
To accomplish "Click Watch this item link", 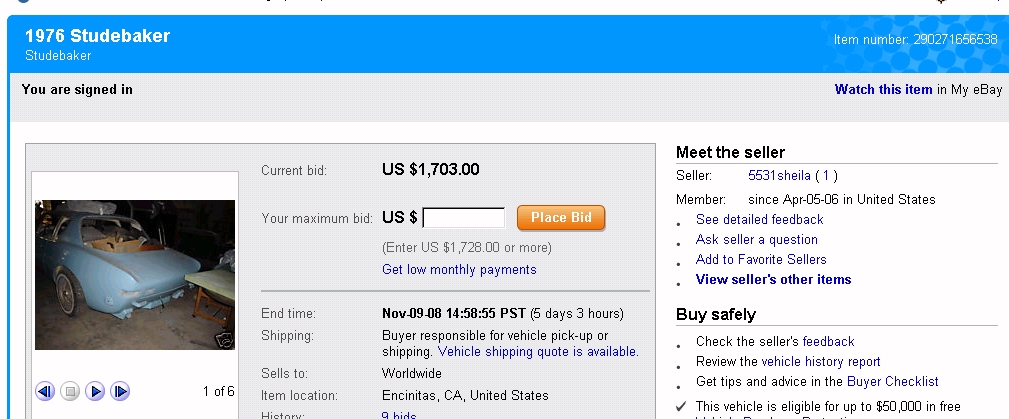I will pyautogui.click(x=883, y=90).
